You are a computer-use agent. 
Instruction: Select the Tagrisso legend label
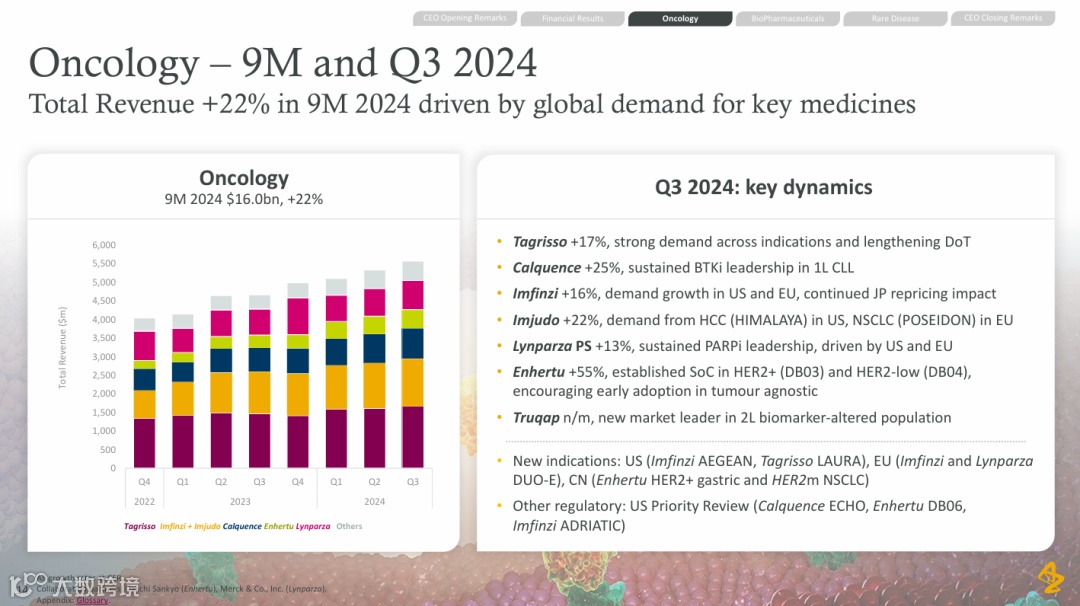(x=140, y=526)
